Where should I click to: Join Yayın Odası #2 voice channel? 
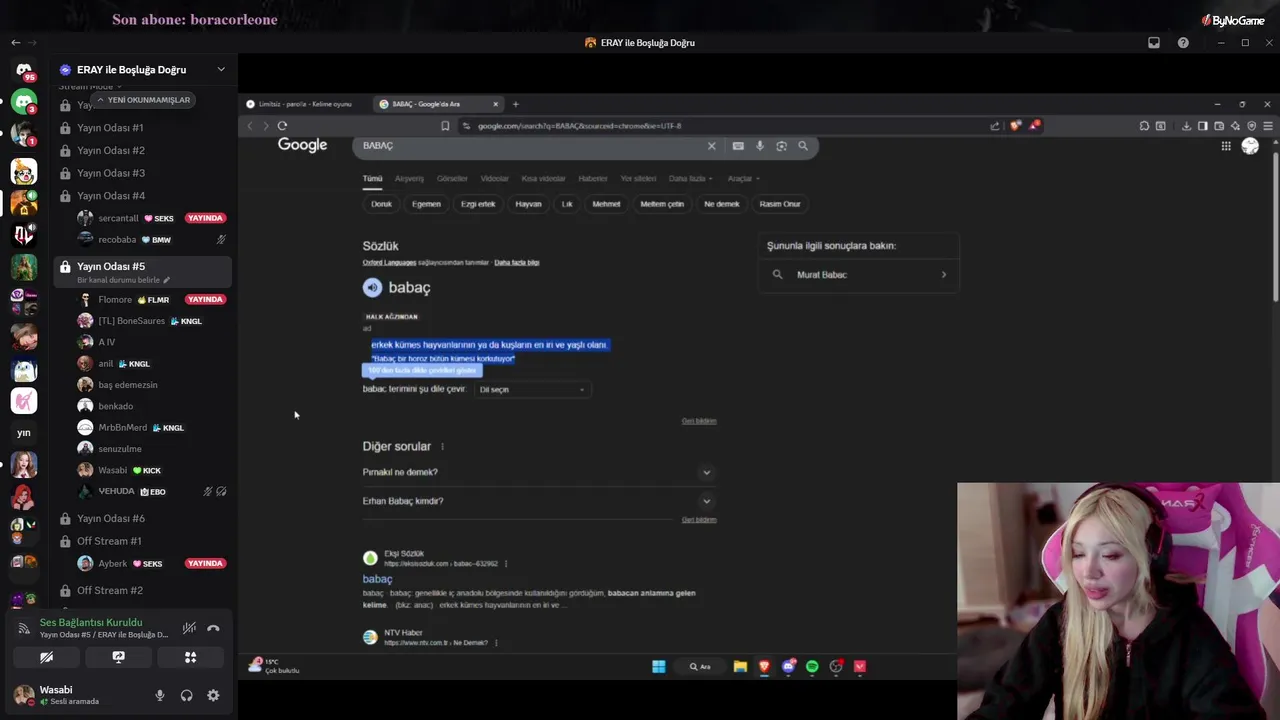(x=111, y=150)
